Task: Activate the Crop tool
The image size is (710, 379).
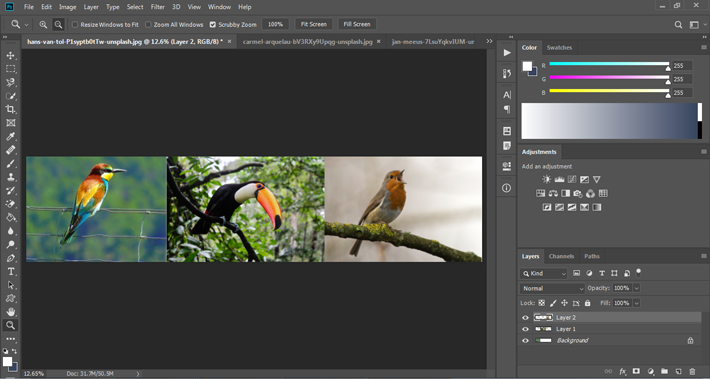Action: click(x=10, y=109)
